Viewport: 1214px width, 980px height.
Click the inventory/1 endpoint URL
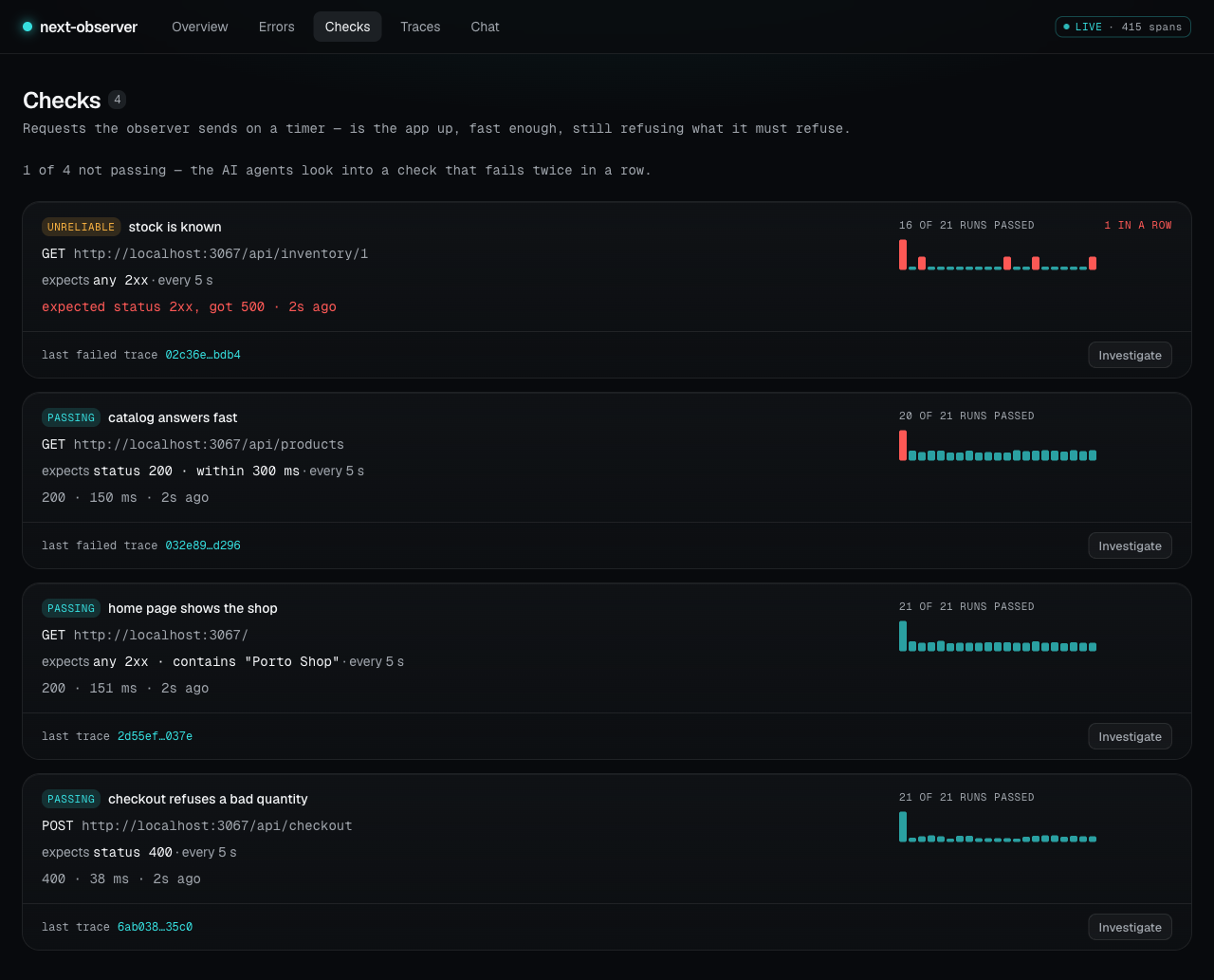(221, 253)
